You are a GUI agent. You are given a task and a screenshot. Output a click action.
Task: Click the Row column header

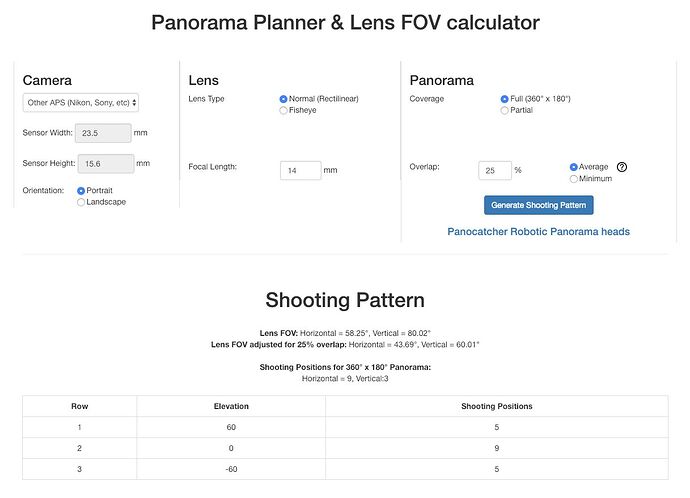80,406
